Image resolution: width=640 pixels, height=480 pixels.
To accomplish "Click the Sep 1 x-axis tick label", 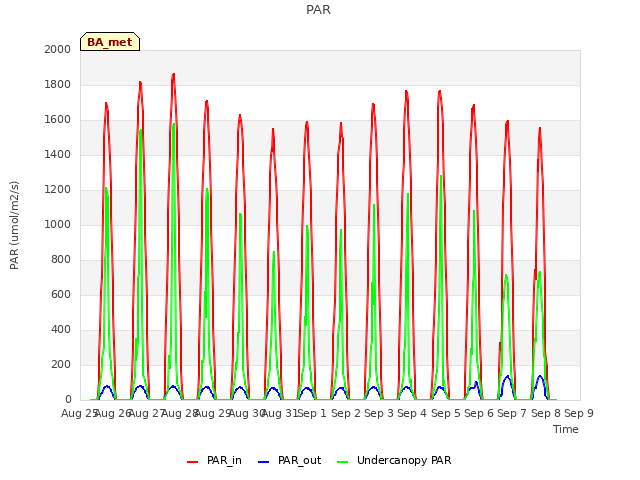I will click(312, 413).
